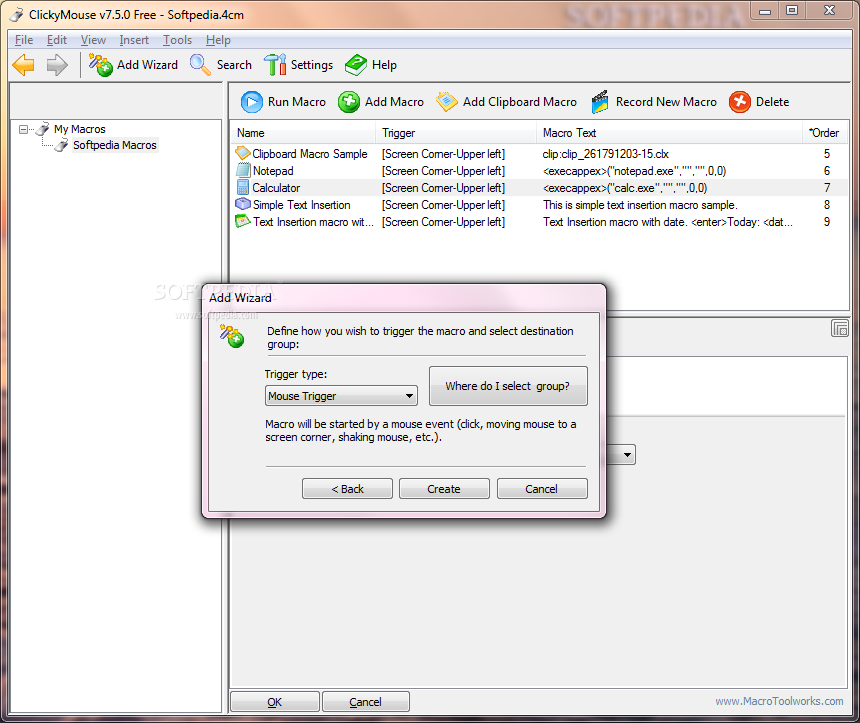Click the green Add Macro plus icon
Viewport: 860px width, 723px height.
point(349,102)
